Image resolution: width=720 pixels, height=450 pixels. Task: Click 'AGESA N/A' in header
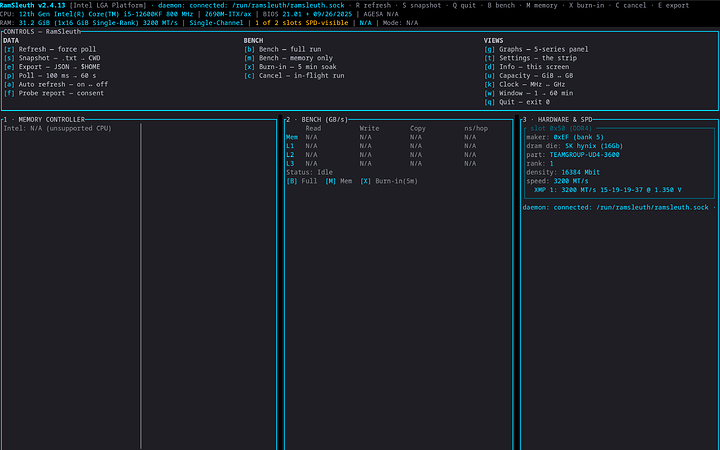point(381,14)
